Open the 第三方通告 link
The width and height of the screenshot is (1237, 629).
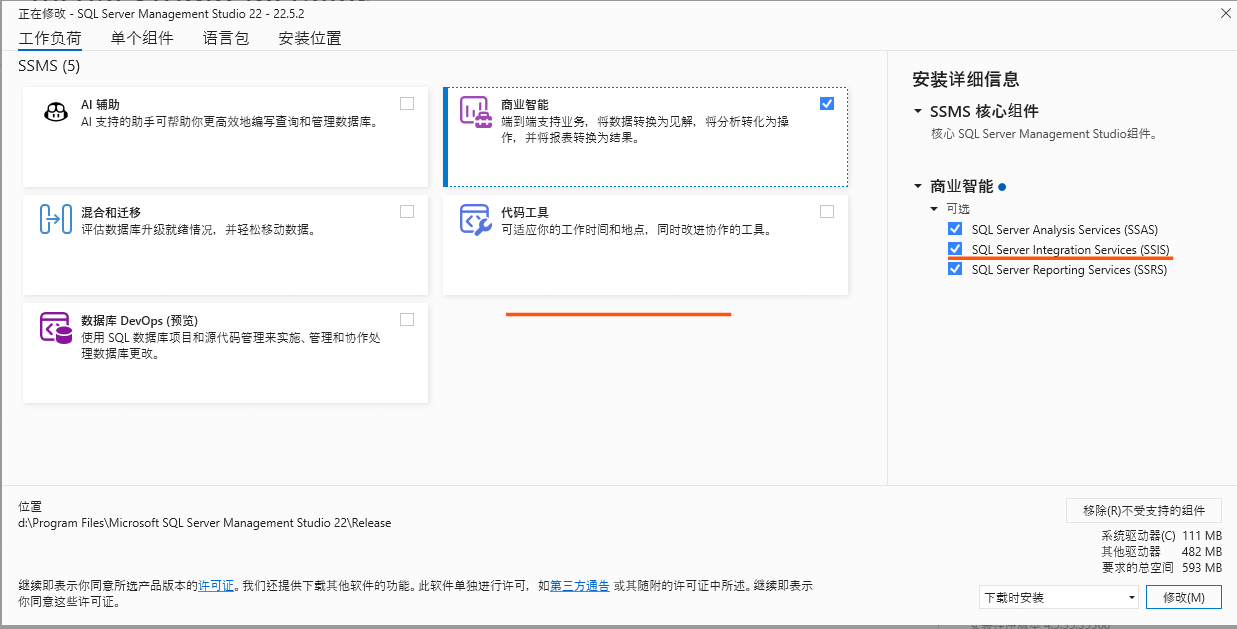[x=580, y=585]
